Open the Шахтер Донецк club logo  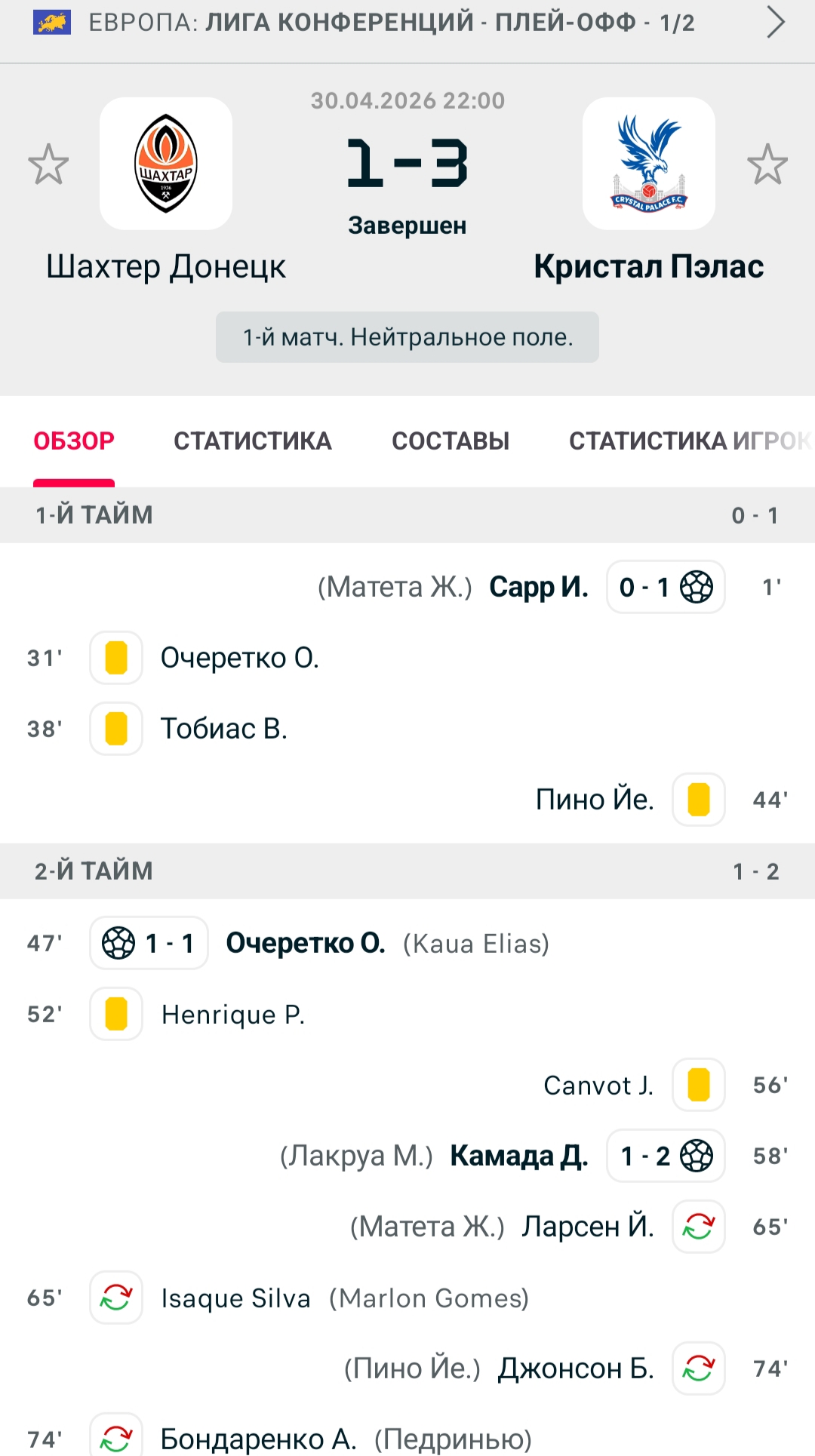click(166, 164)
